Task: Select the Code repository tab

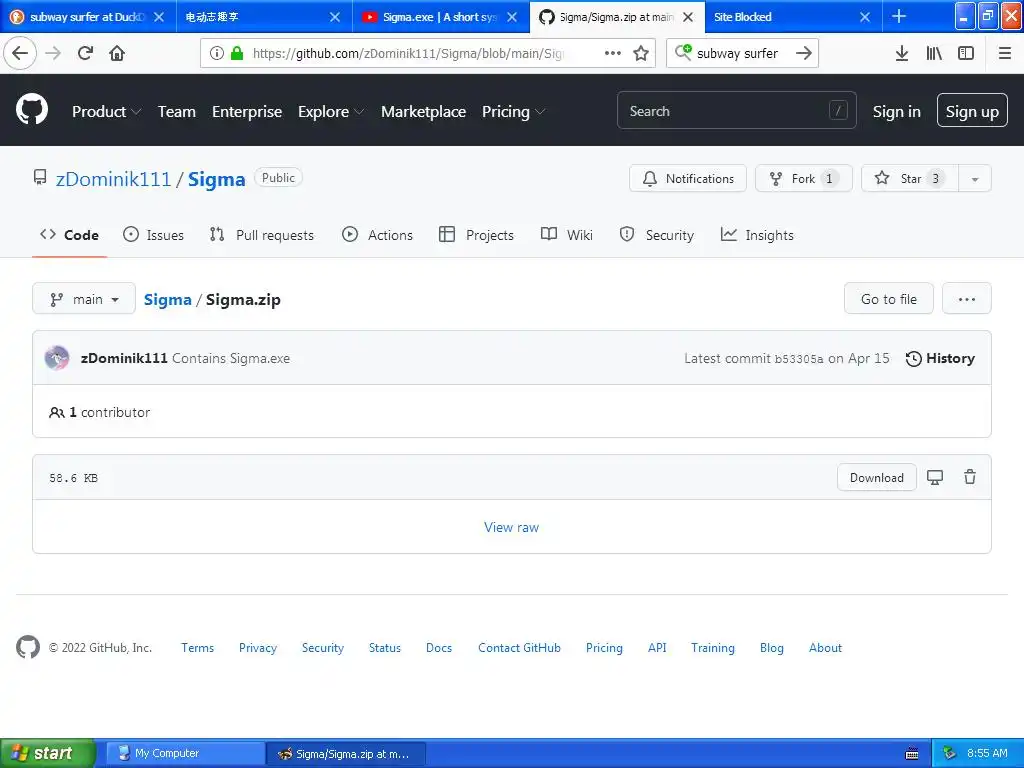Action: point(69,235)
